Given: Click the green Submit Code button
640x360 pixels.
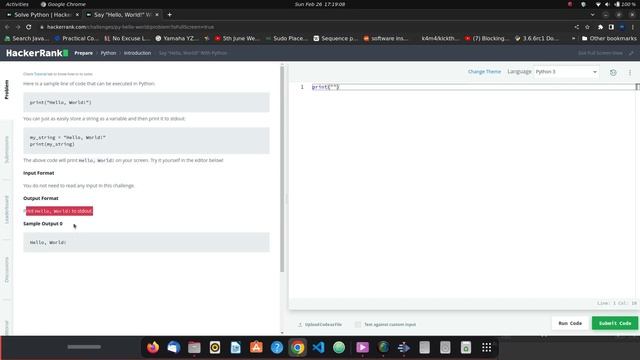Looking at the screenshot, I should coord(615,323).
